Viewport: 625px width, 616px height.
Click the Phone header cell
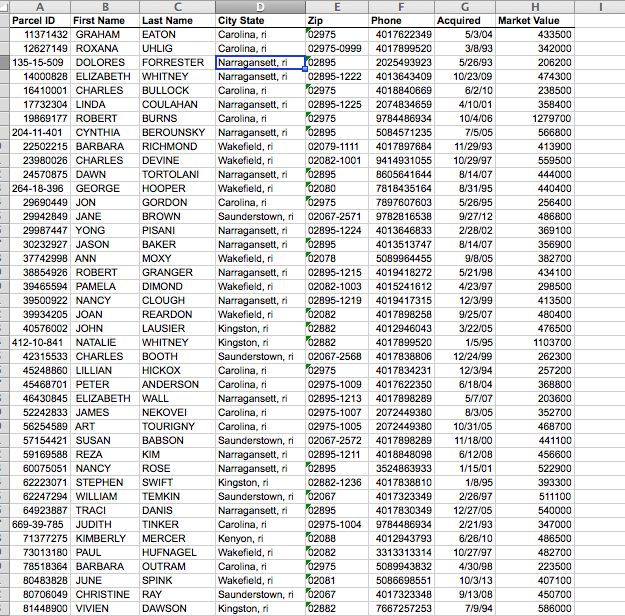[401, 21]
